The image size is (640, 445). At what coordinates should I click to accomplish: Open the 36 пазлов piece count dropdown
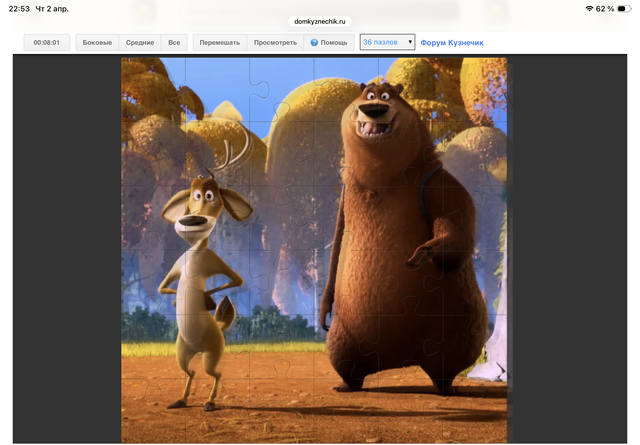pyautogui.click(x=386, y=43)
